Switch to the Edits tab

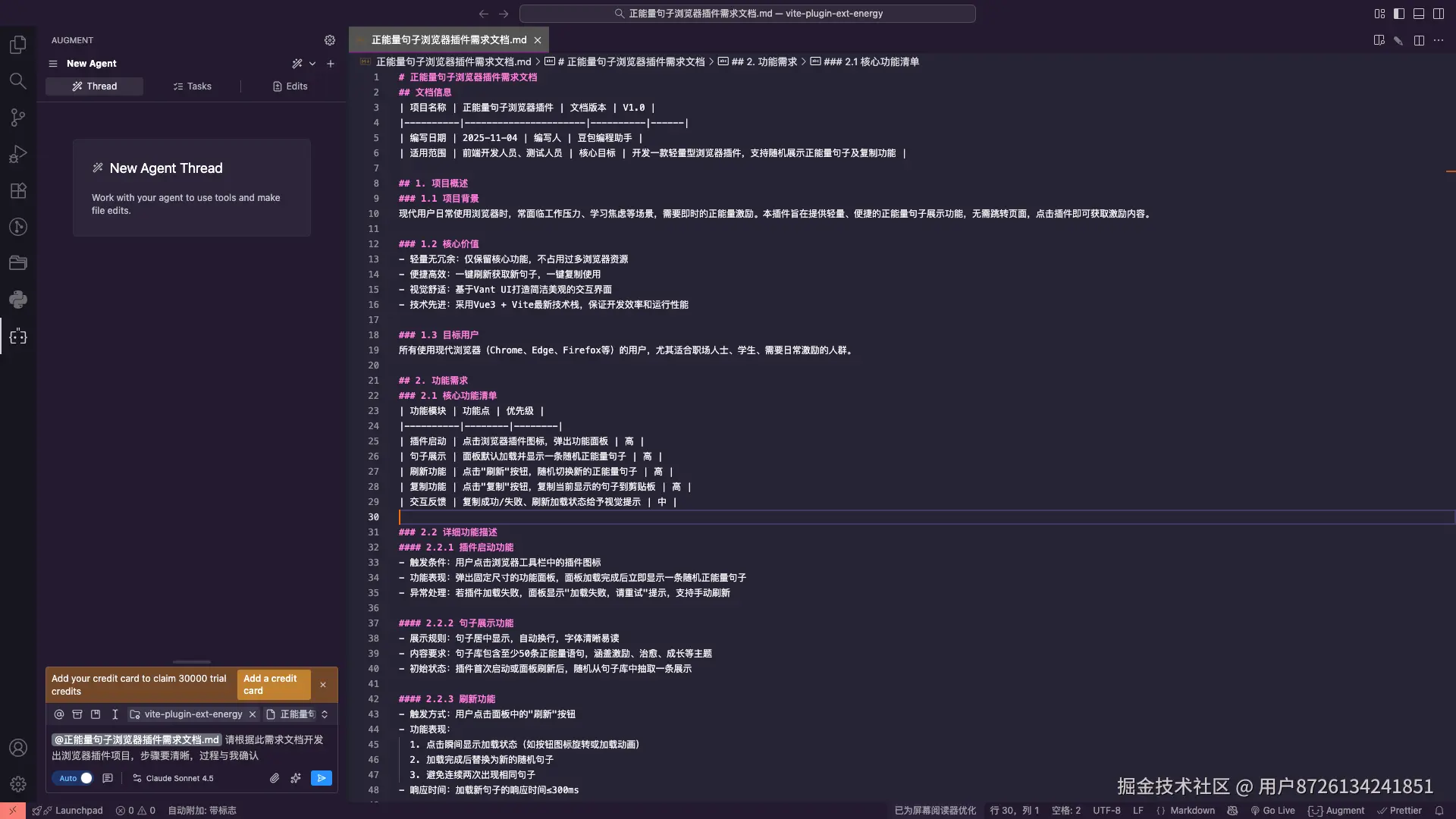(290, 86)
